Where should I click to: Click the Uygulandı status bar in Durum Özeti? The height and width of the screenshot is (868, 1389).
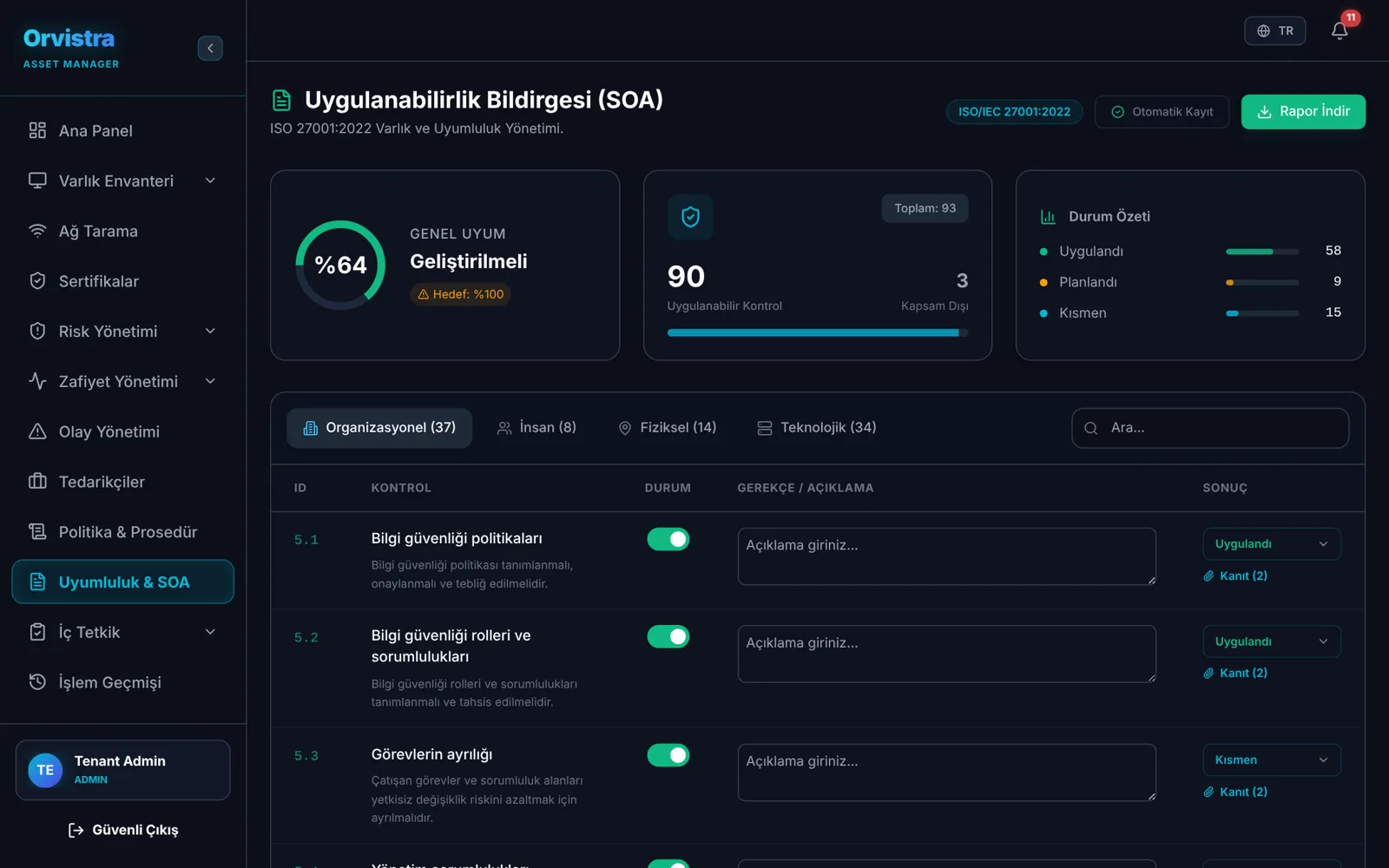click(1262, 252)
